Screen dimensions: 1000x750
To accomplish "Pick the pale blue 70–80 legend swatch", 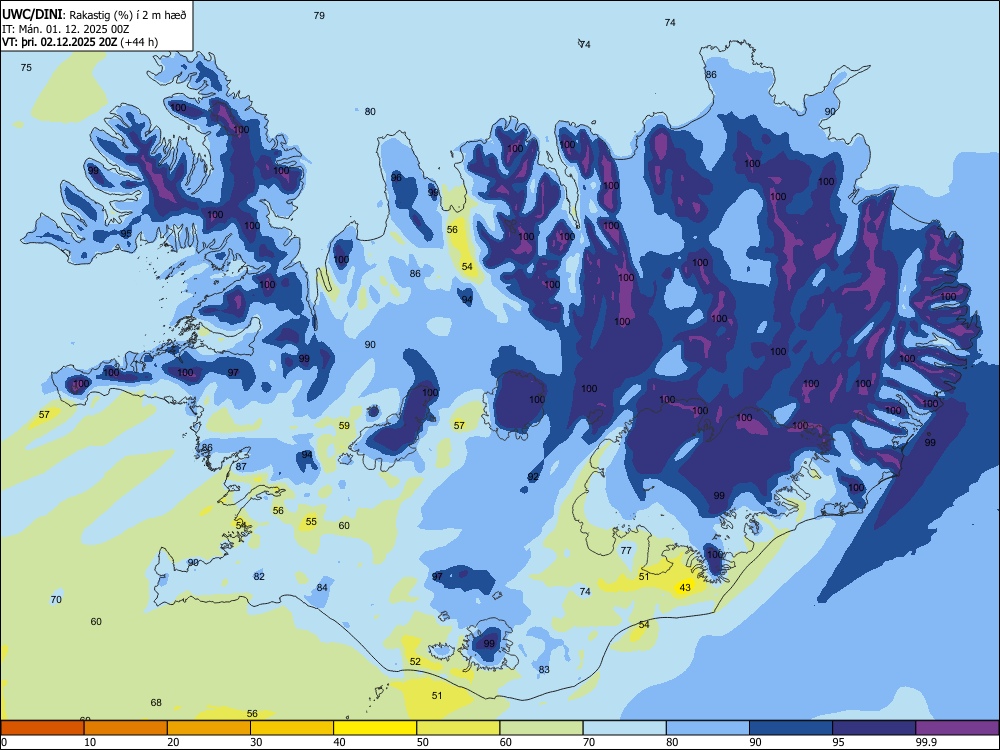I will coord(624,728).
